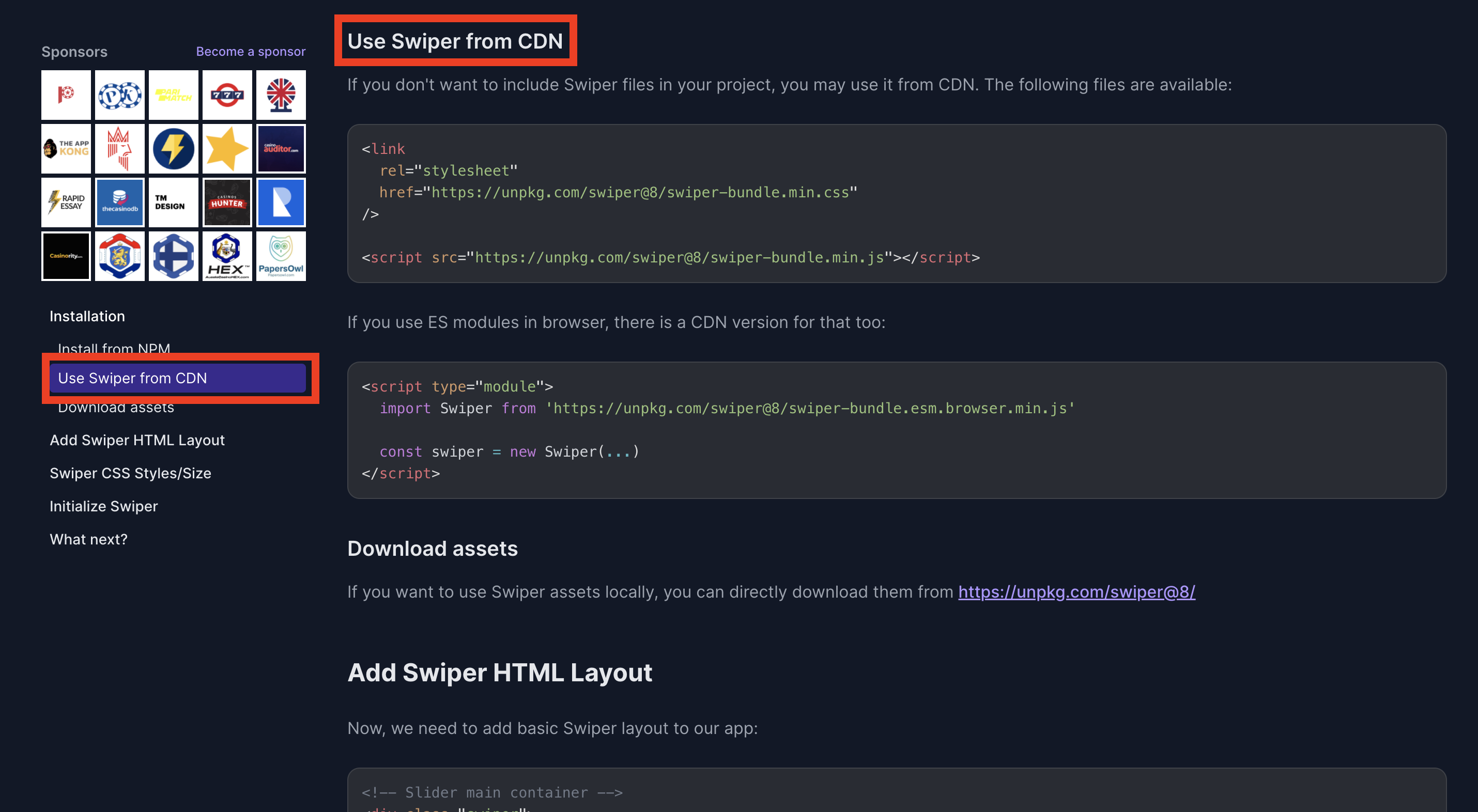Open the What next? sidebar entry
This screenshot has height=812, width=1478.
[88, 540]
